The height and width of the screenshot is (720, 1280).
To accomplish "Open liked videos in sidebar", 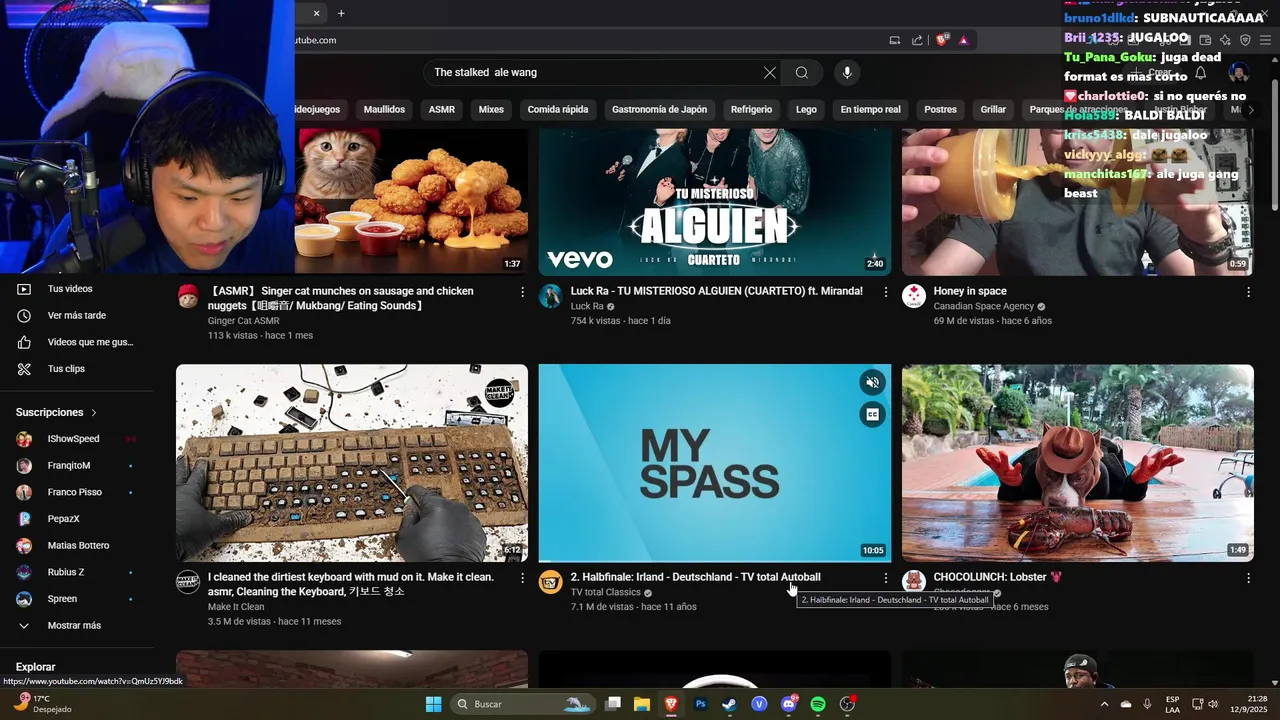I will [77, 342].
